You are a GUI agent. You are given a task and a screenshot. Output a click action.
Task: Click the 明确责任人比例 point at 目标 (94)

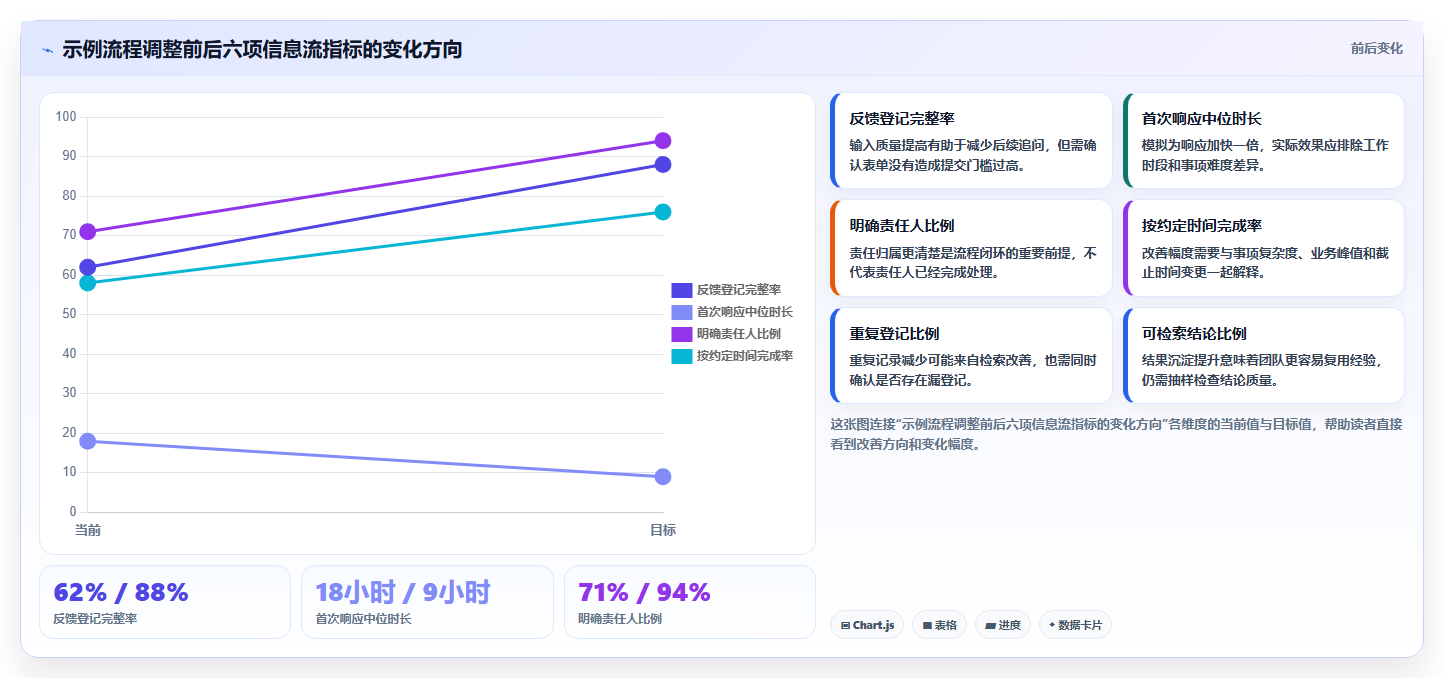click(663, 141)
